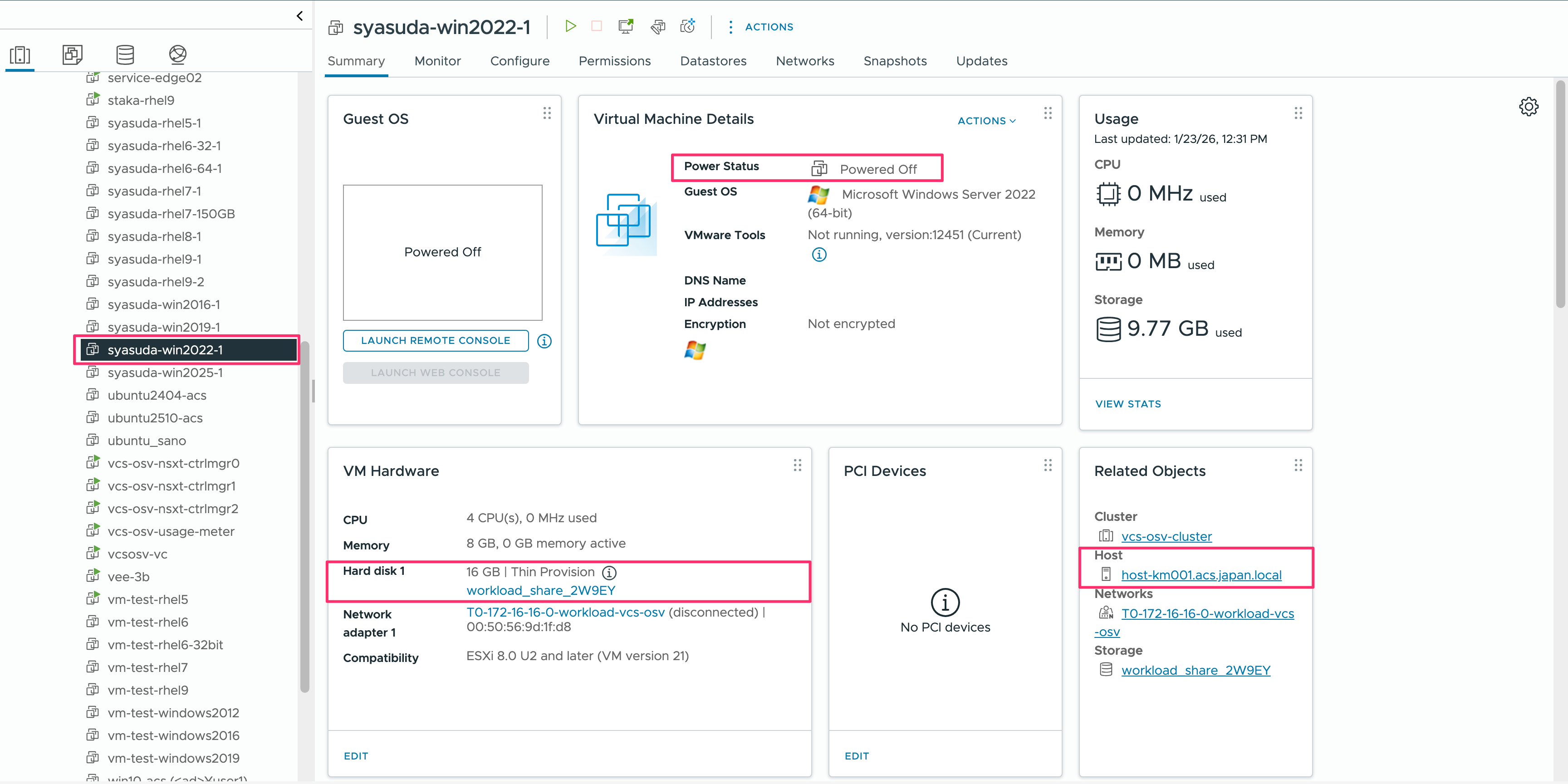
Task: Collapse the left navigation panel
Action: pyautogui.click(x=299, y=16)
